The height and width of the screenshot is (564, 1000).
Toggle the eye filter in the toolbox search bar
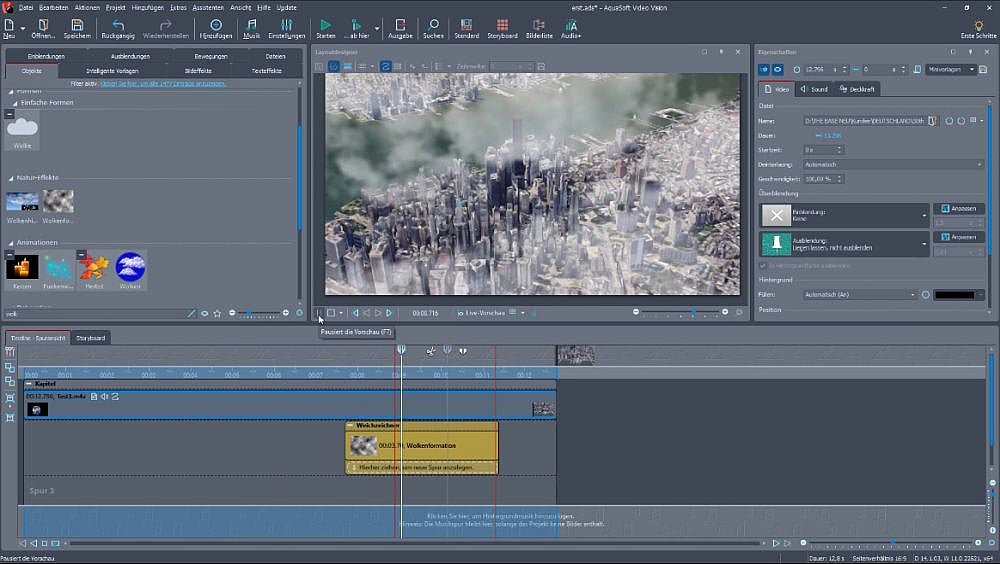coord(204,313)
